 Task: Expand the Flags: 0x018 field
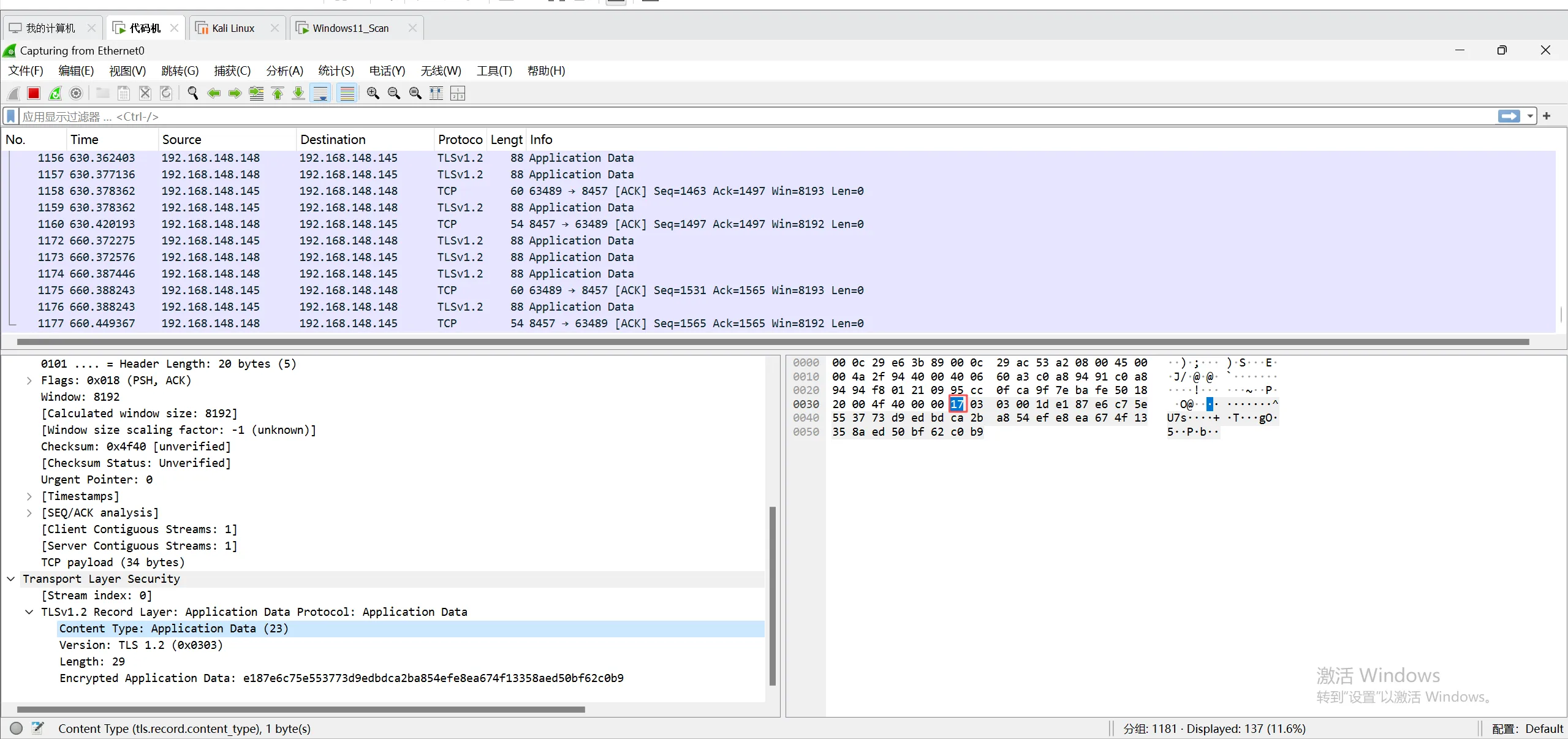29,381
